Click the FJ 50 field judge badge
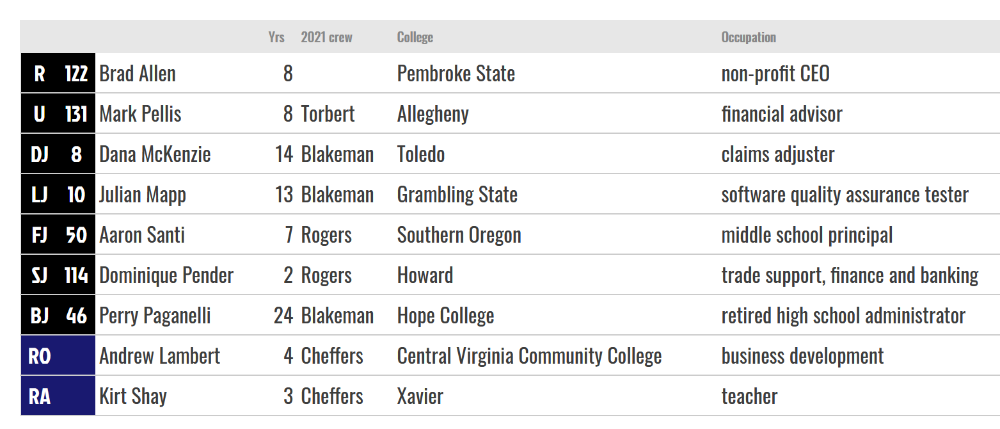1000x429 pixels. (58, 235)
